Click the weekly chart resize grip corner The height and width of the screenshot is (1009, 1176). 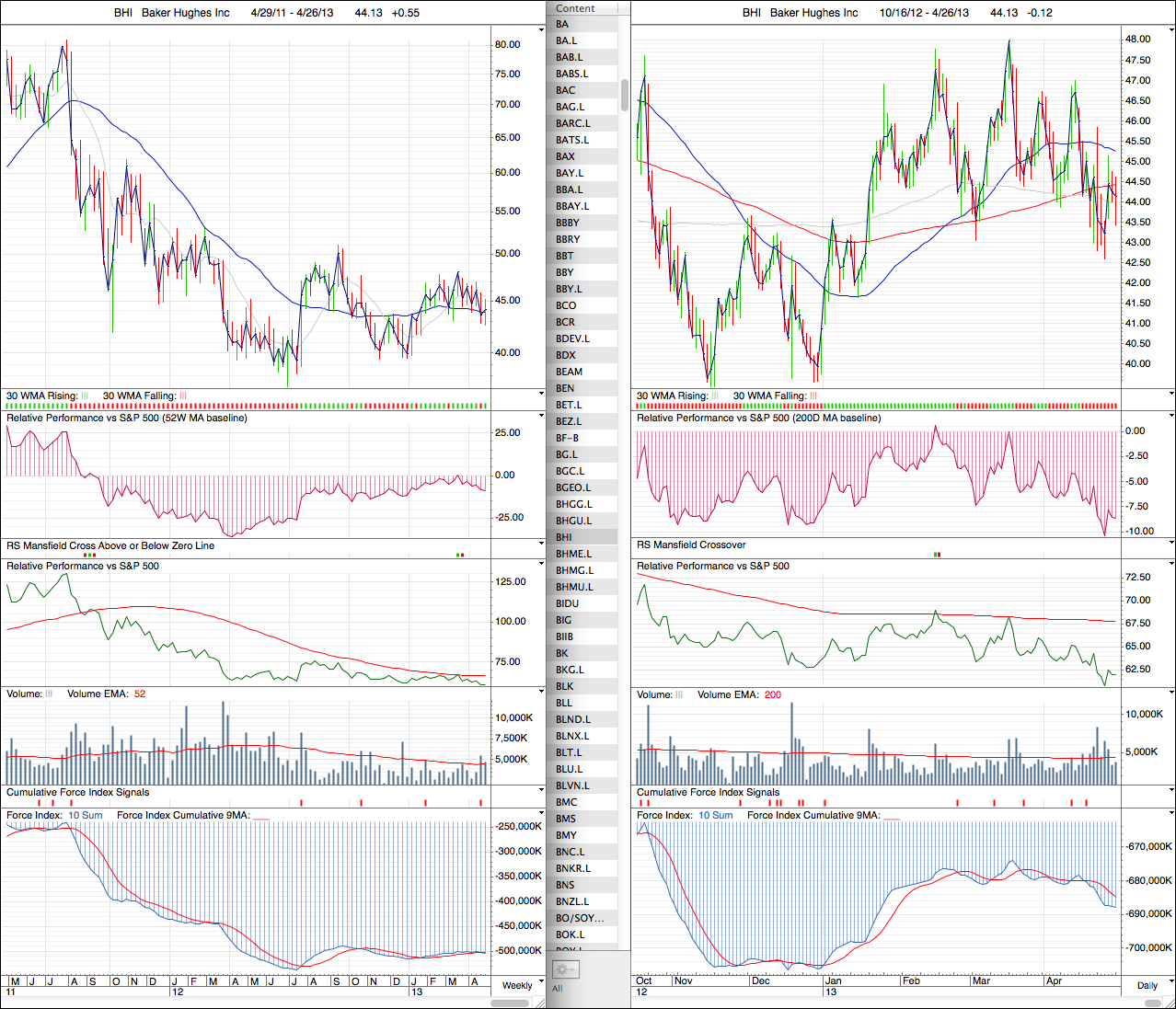click(540, 1003)
